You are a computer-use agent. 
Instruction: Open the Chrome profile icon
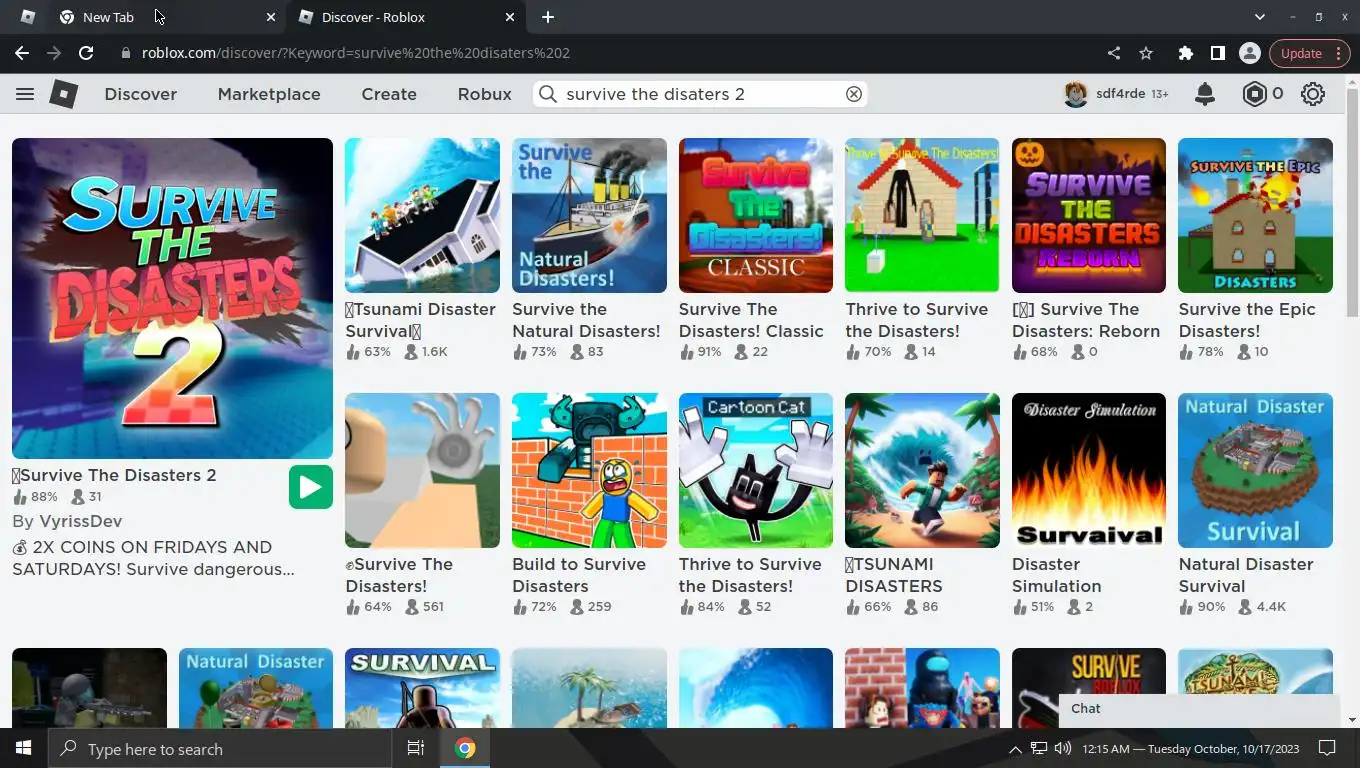[1249, 53]
